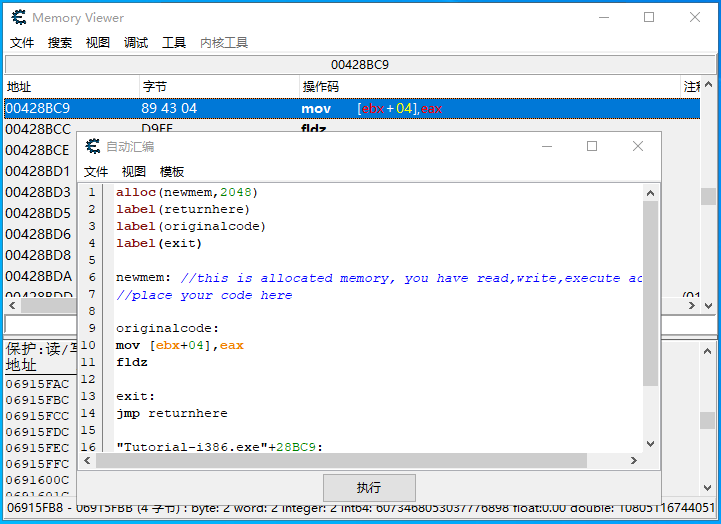Screen dimensions: 721x524
Task: Minimize the auto assemble window
Action: (547, 146)
